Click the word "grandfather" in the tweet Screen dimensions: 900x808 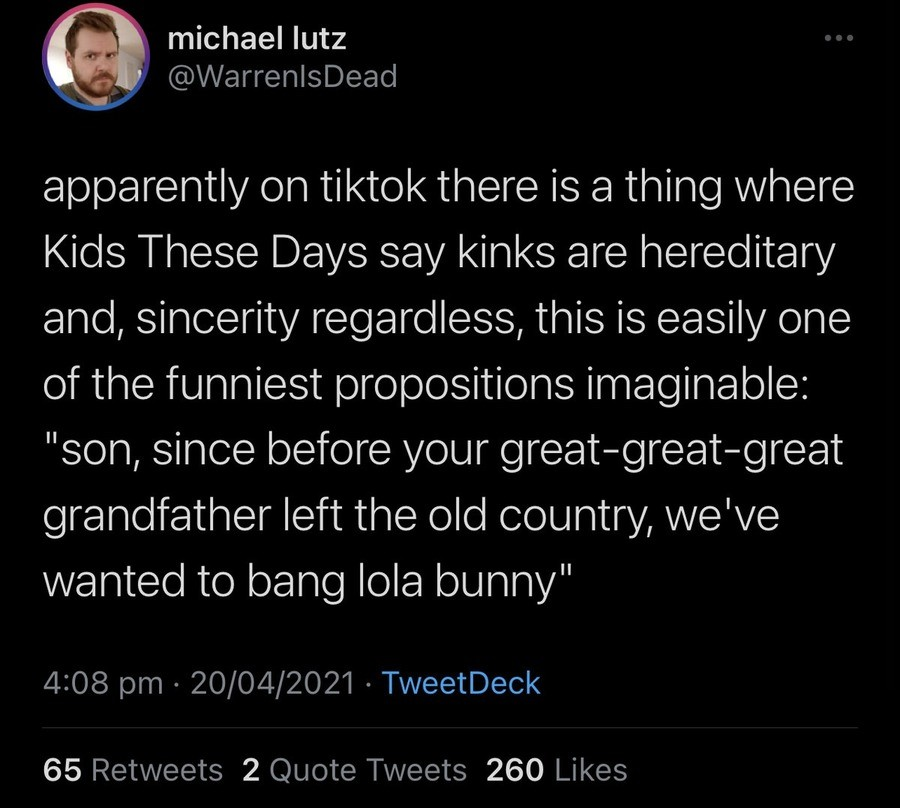click(x=157, y=516)
